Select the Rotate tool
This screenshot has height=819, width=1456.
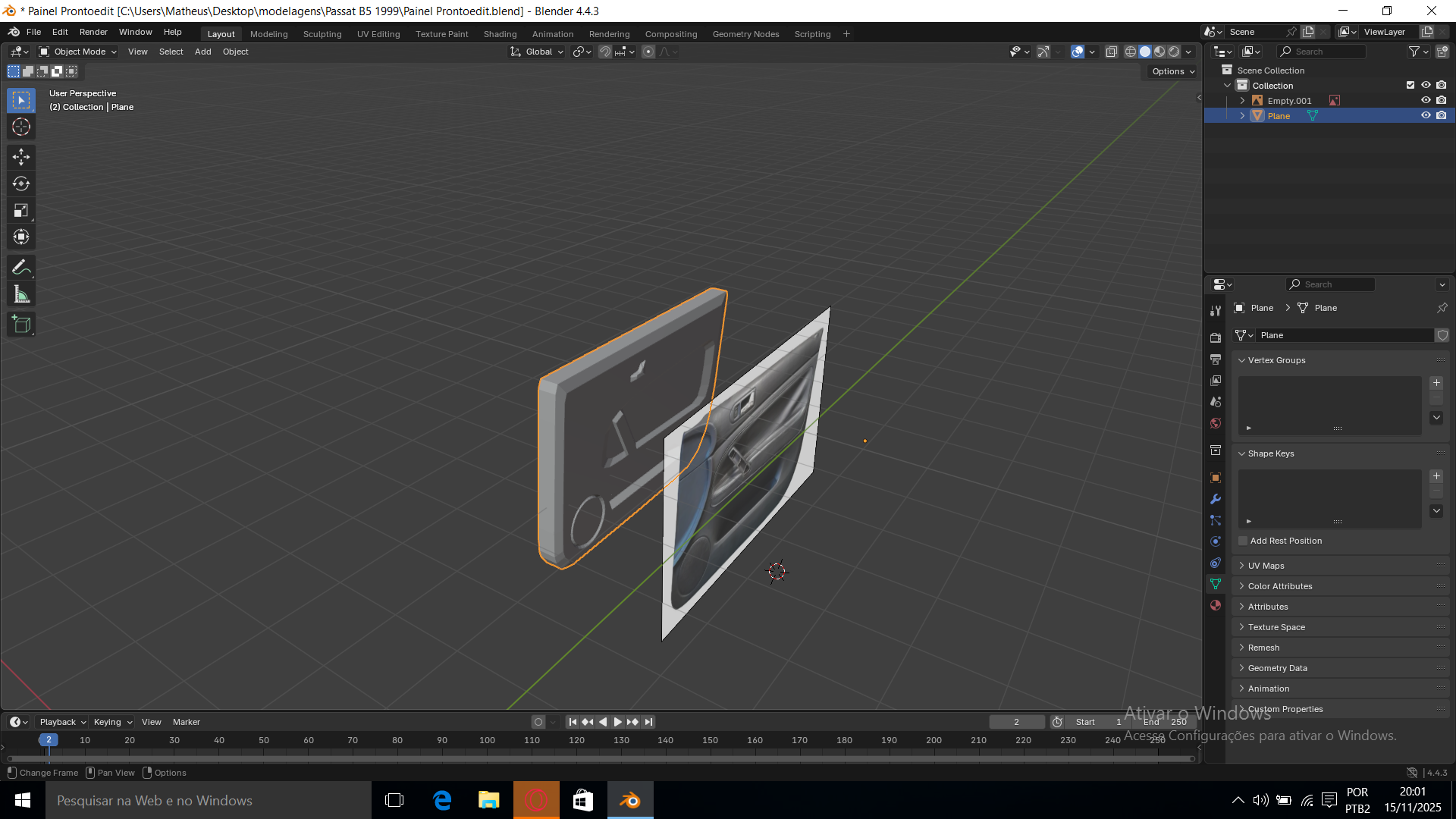[21, 184]
